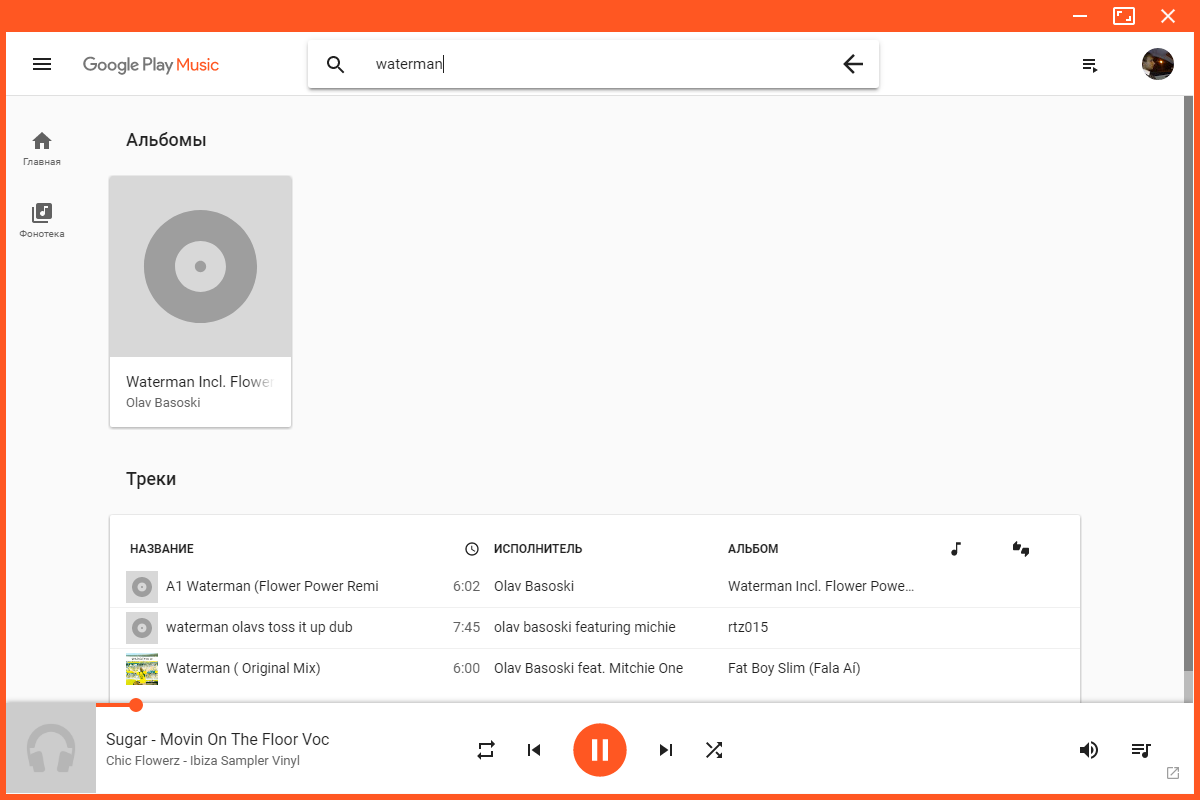Screen dimensions: 1200x800
Task: Open the user account avatar
Action: [x=1158, y=64]
